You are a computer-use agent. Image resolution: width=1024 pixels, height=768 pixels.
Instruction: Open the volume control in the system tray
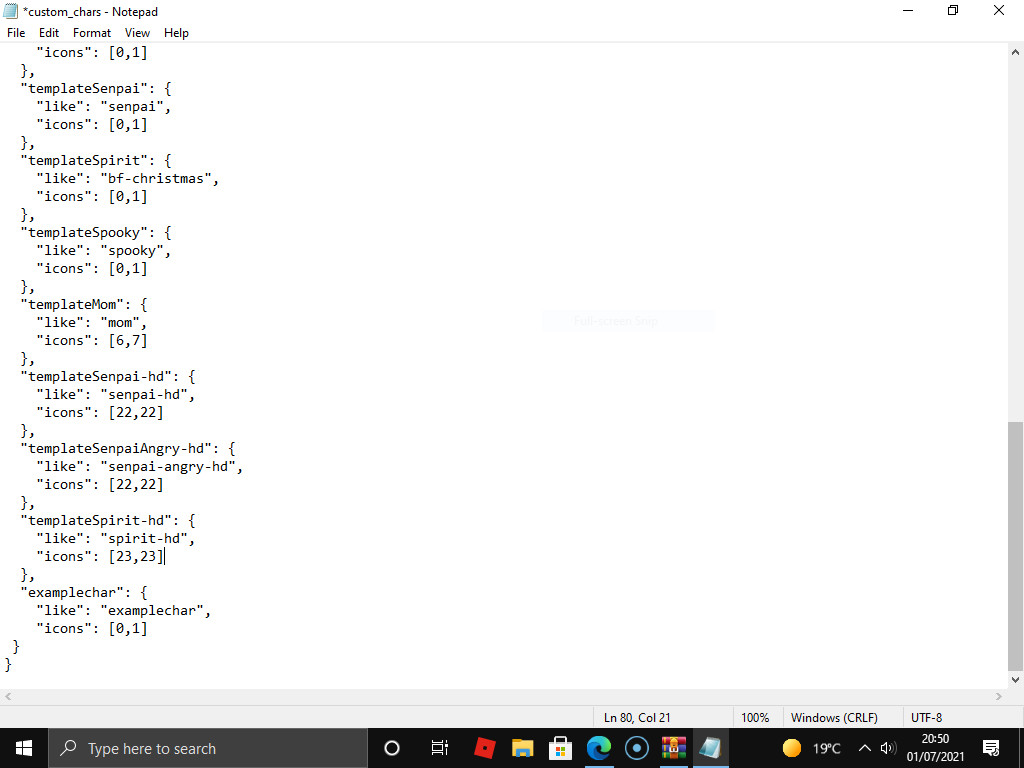(888, 748)
